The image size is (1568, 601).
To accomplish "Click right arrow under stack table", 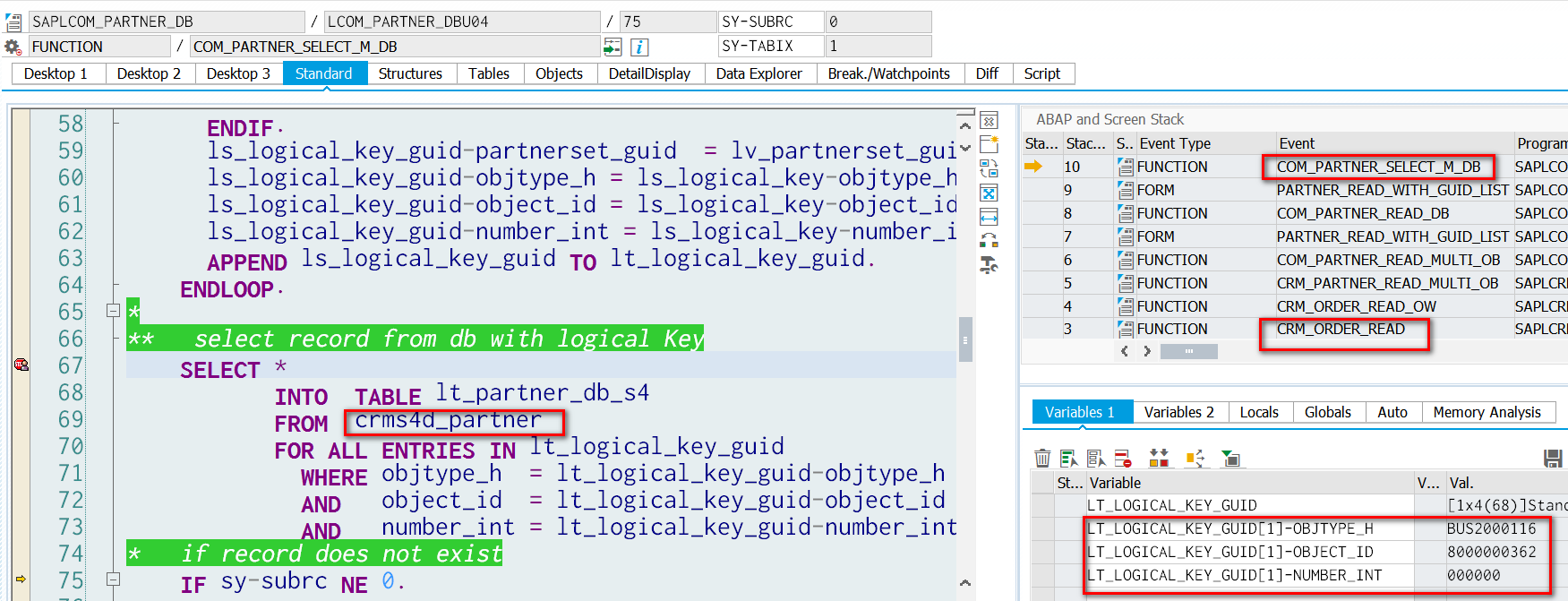I will coord(1147,351).
